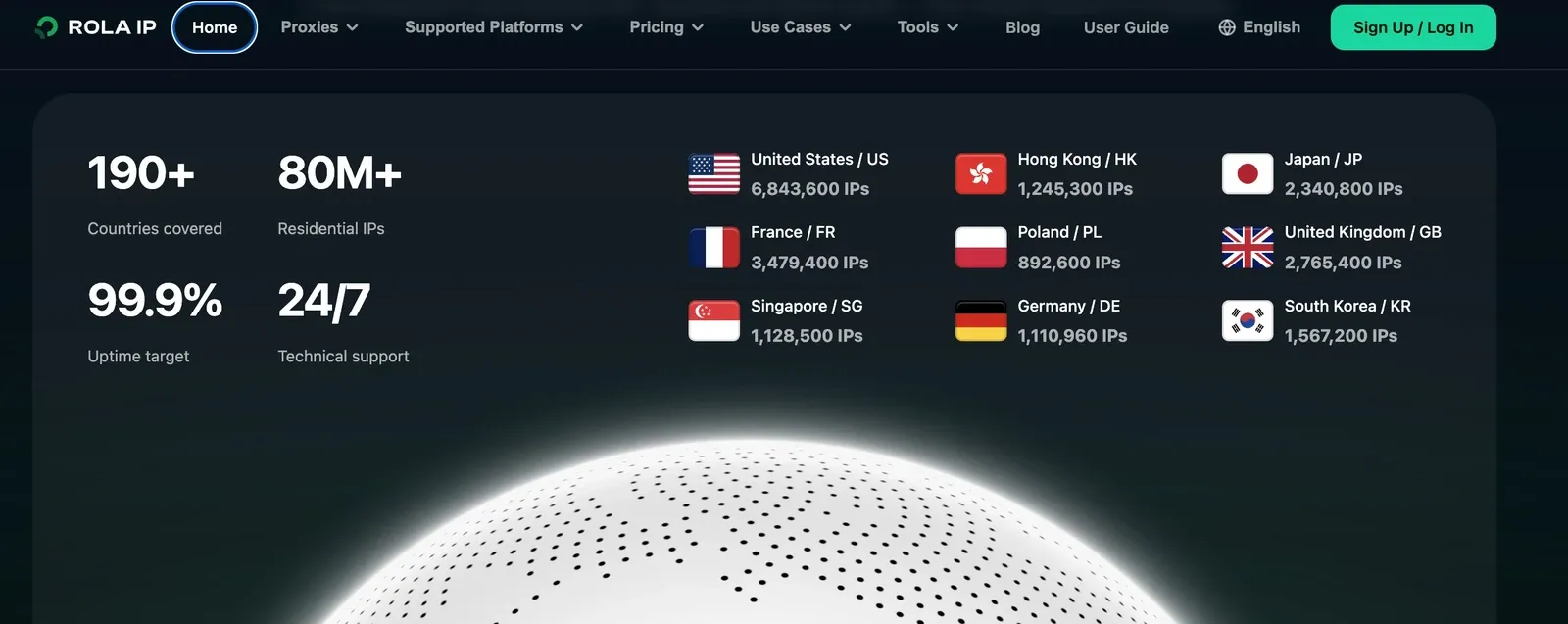Screen dimensions: 1568x624
Task: Click the United States flag icon
Action: (x=714, y=174)
